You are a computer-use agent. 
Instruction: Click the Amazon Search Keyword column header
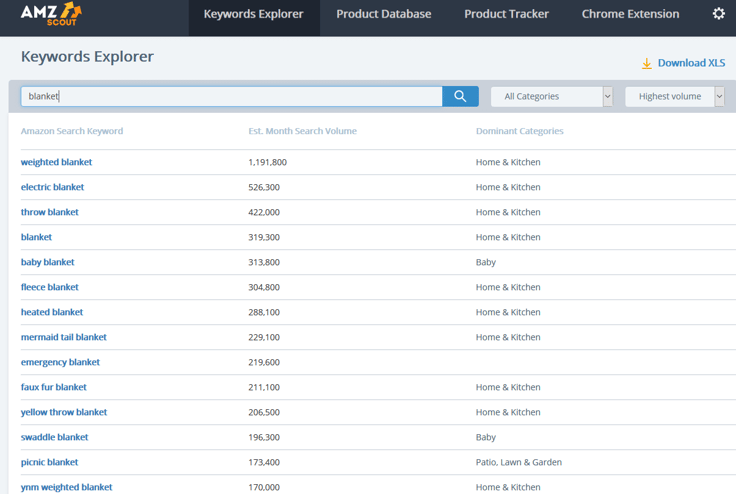tap(72, 131)
